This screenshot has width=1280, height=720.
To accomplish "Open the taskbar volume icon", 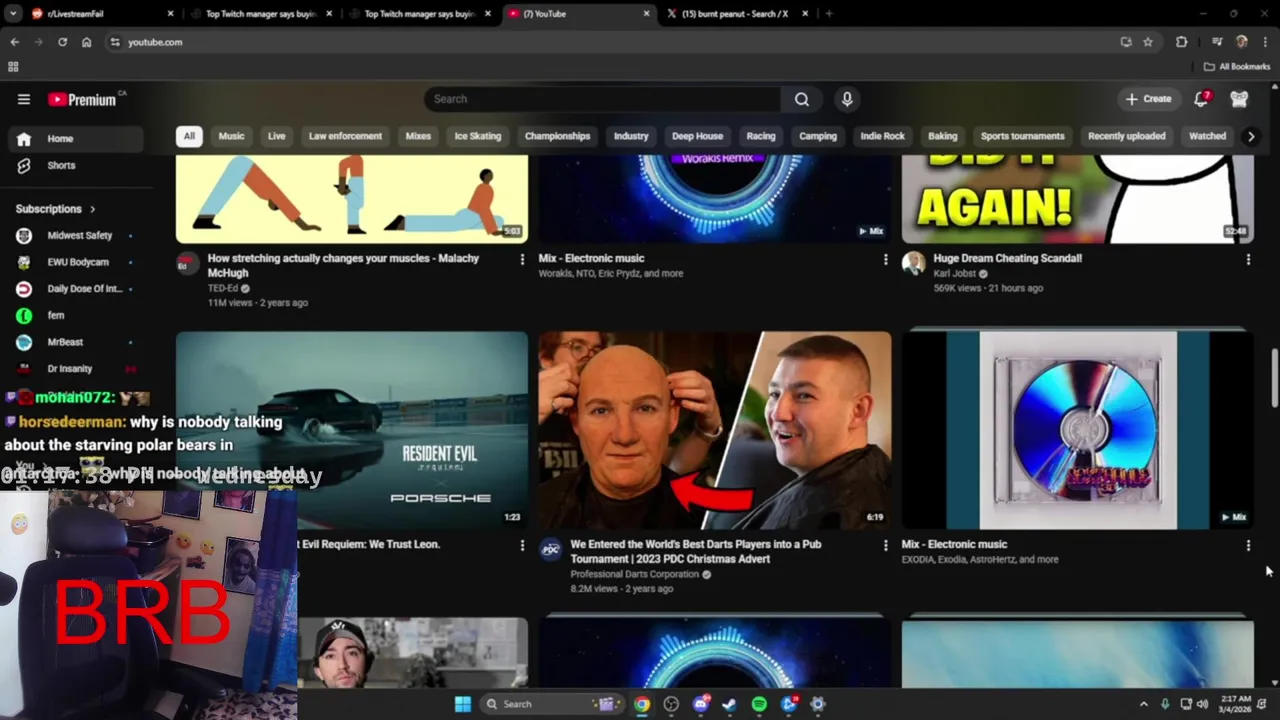I will [1202, 704].
